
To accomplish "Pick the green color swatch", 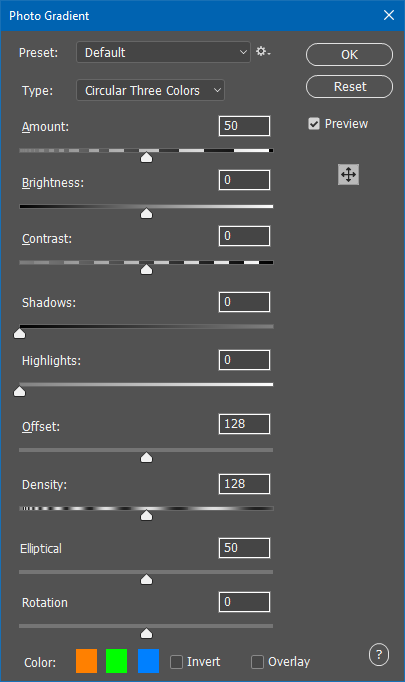I will 117,661.
